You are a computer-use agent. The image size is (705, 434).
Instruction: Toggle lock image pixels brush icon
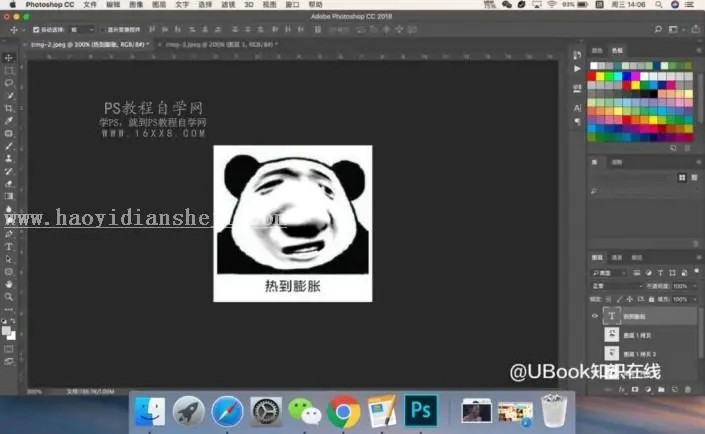[619, 299]
